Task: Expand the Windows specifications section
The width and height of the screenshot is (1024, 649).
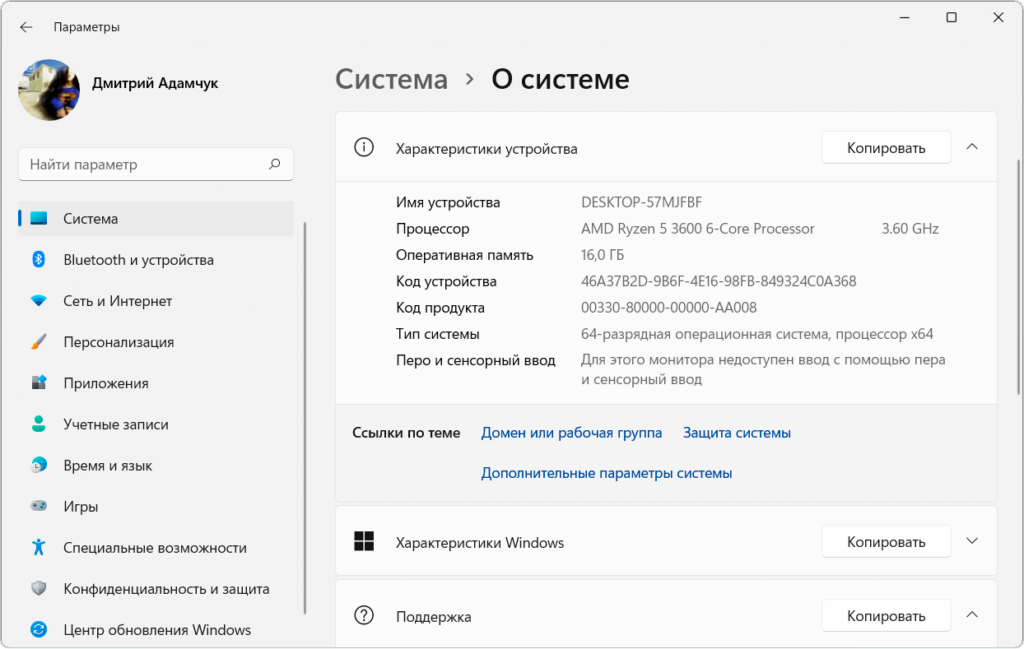Action: coord(971,541)
